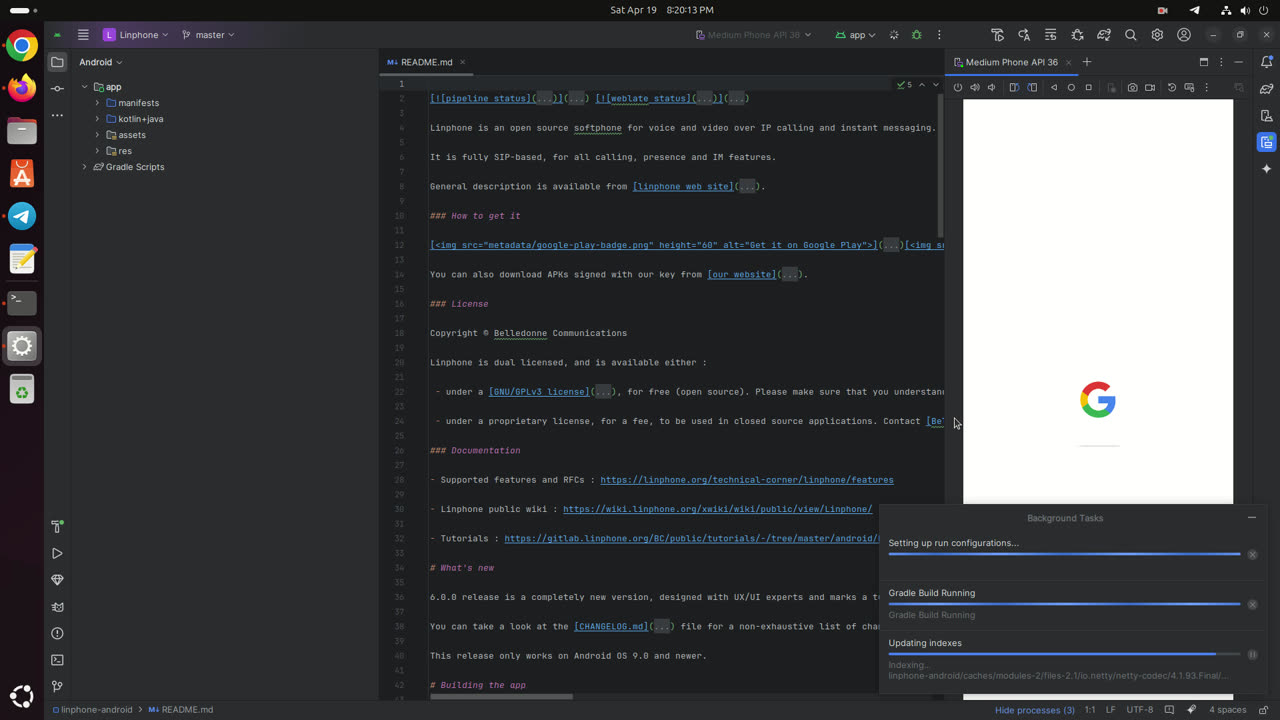This screenshot has width=1280, height=720.
Task: Open the Commit tool window
Action: [57, 88]
